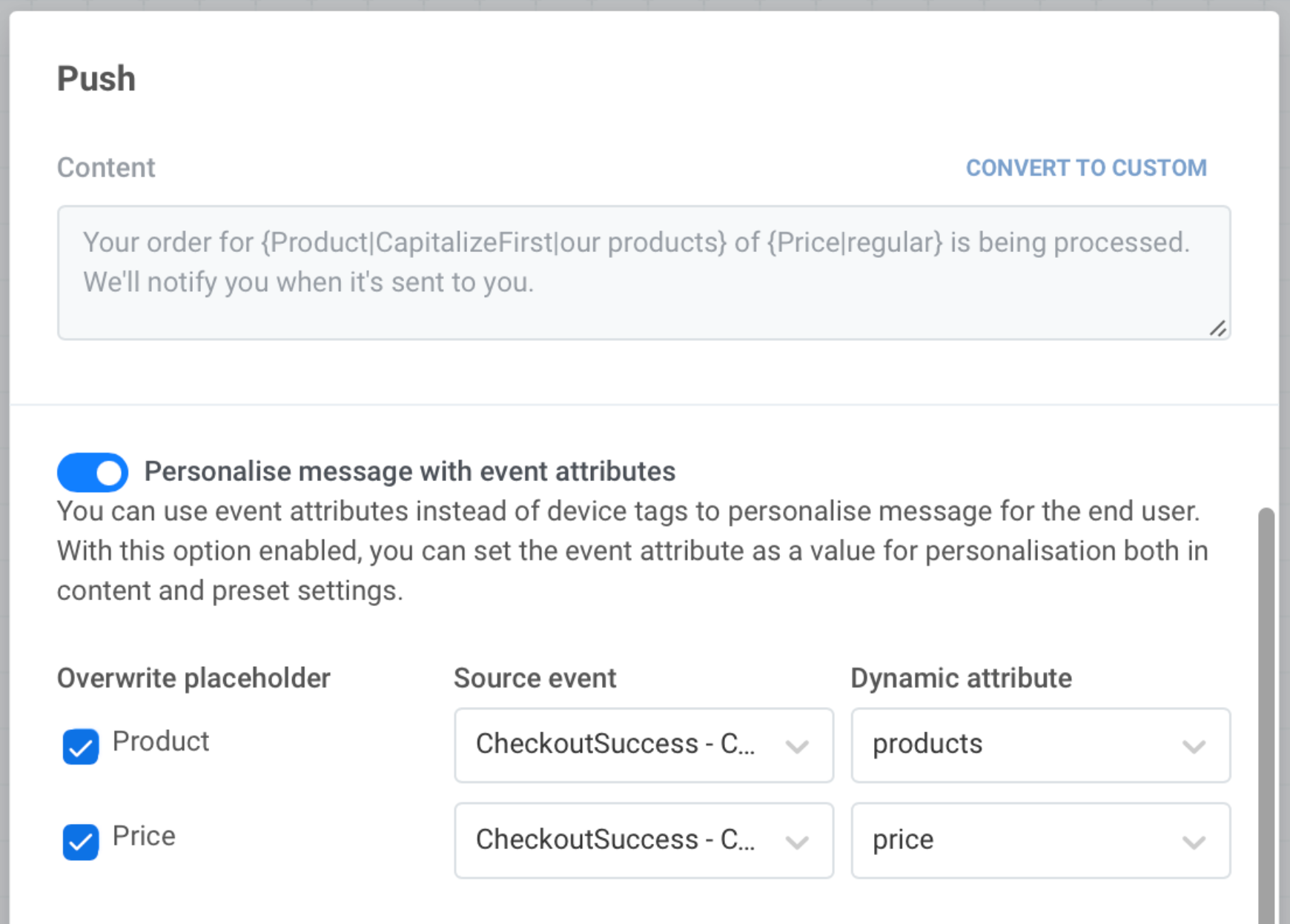Click the 'Product' checkbox label text
1290x924 pixels.
click(x=161, y=742)
